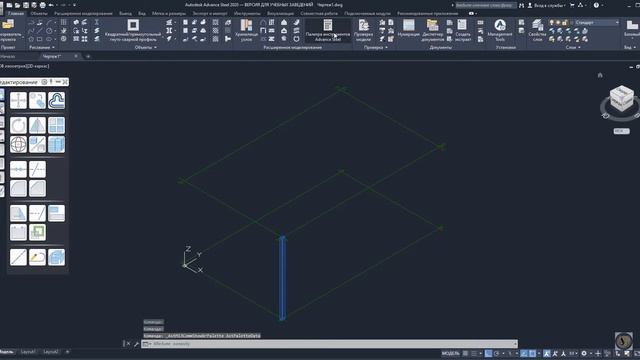Open the Главная ribbon tab
The width and height of the screenshot is (640, 360).
tap(16, 13)
